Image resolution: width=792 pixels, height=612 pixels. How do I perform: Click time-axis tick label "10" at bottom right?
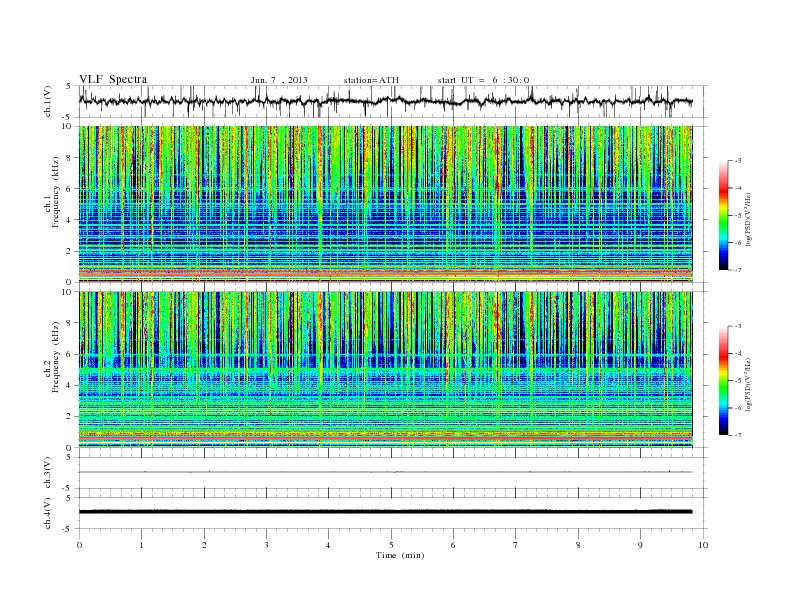[x=703, y=545]
